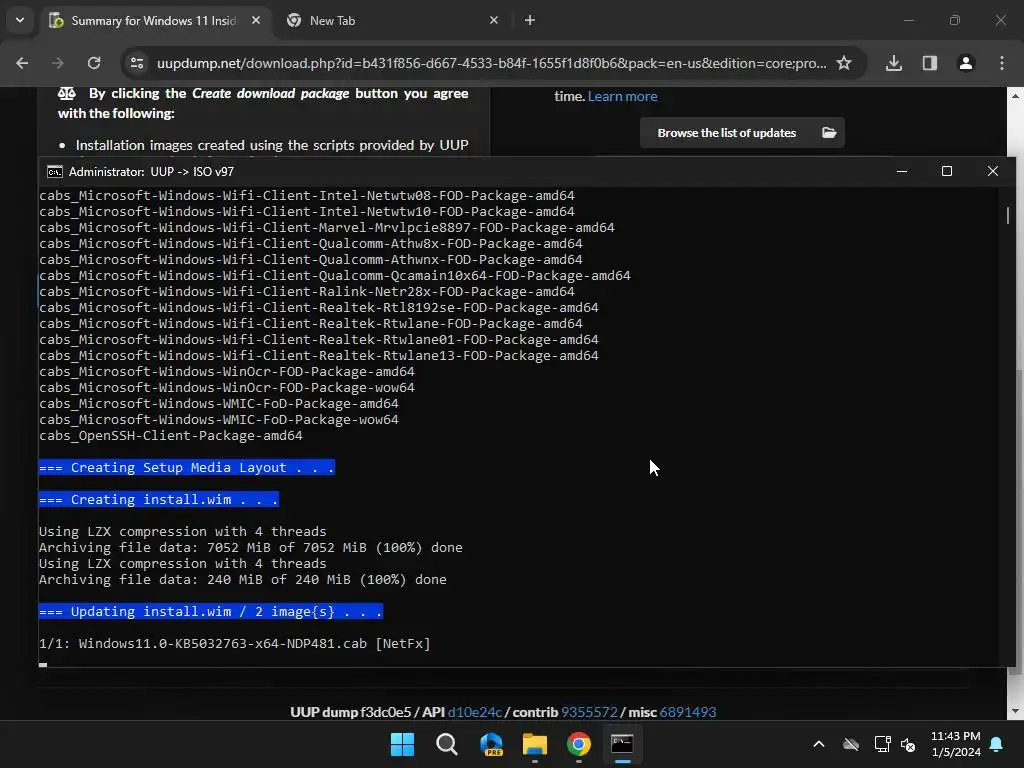Click the 'Creating install.wim' line

coord(159,500)
